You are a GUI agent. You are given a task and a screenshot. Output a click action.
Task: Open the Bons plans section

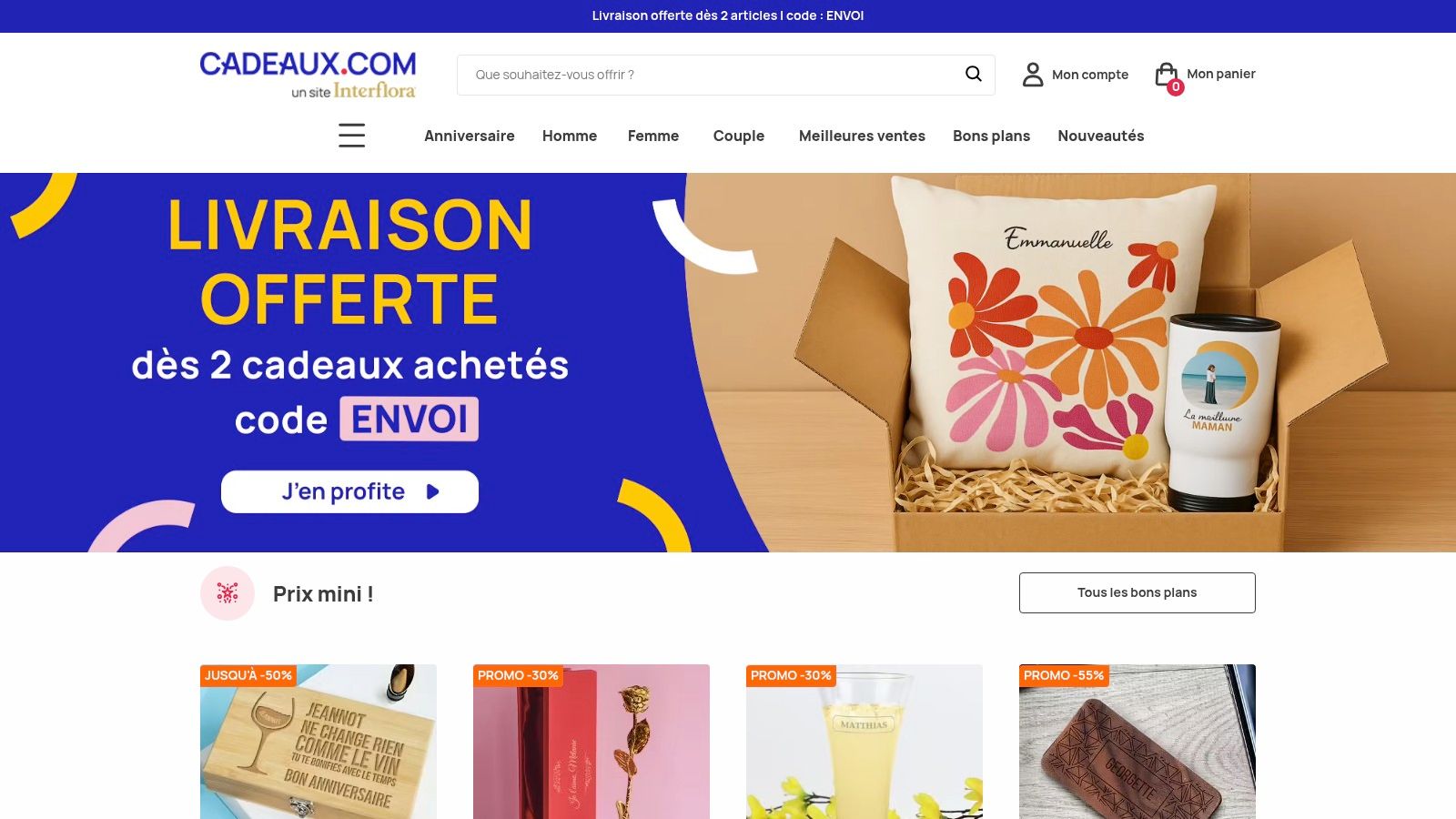(991, 136)
